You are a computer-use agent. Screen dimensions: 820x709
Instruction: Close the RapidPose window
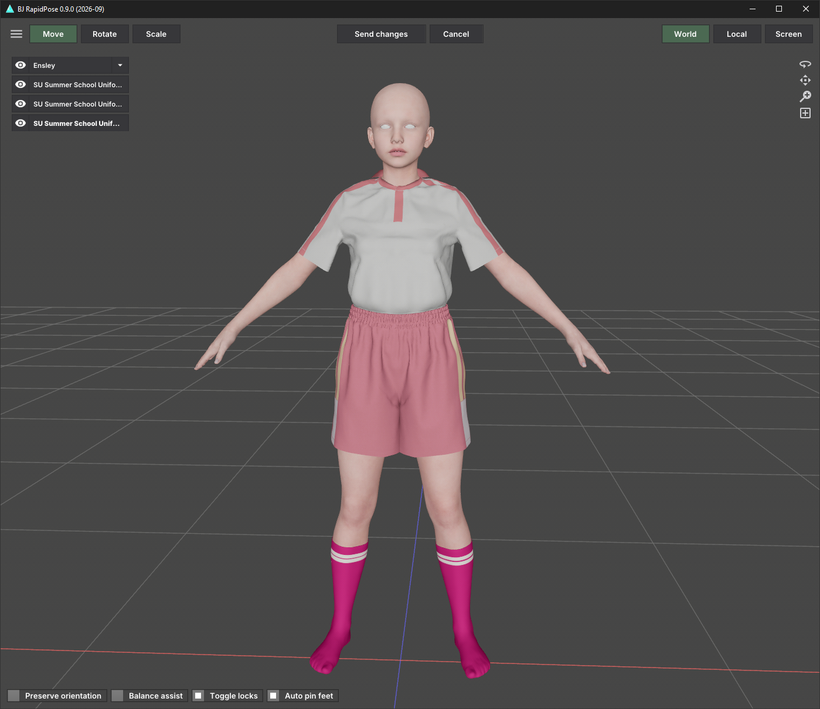[x=805, y=9]
